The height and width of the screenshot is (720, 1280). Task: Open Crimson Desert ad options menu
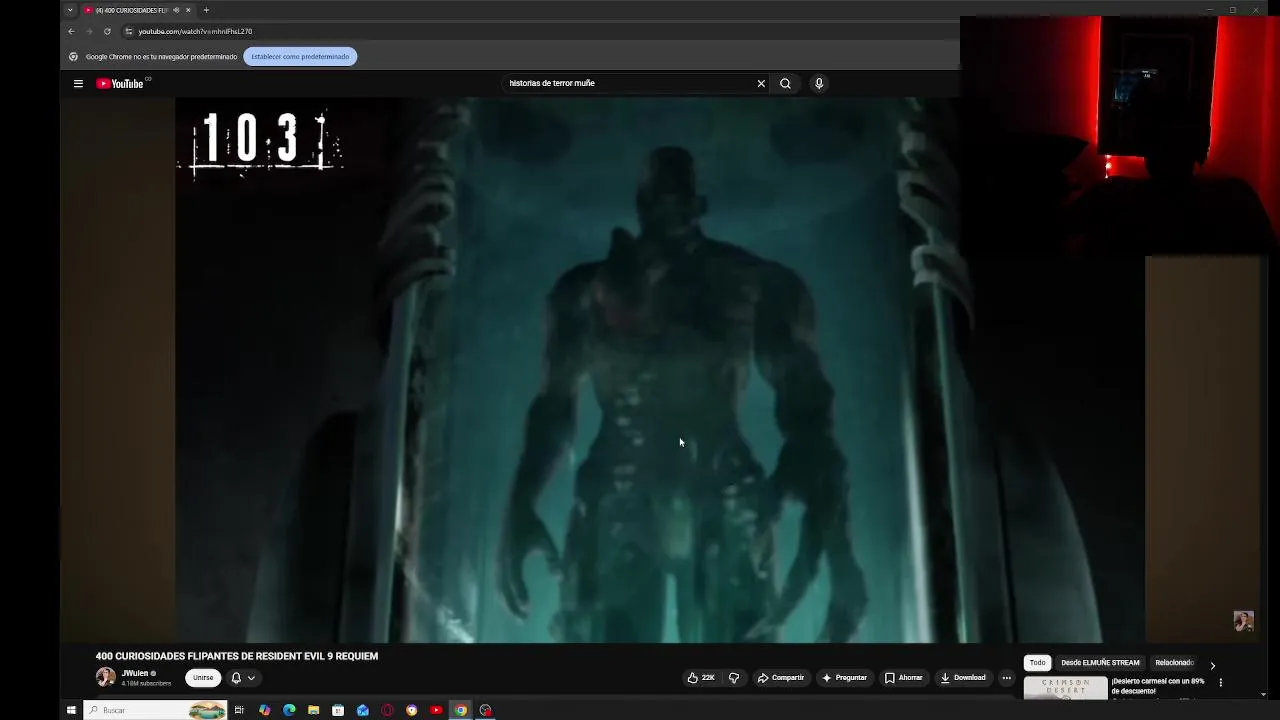point(1220,683)
